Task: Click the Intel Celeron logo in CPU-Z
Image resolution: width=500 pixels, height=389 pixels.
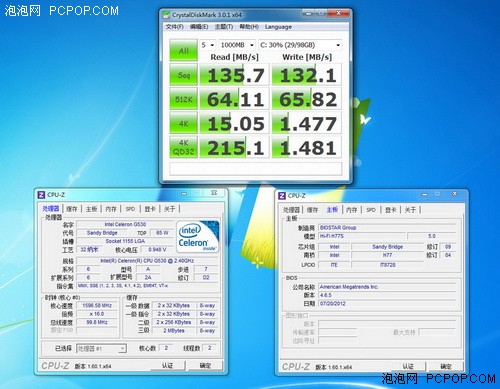Action: point(197,237)
